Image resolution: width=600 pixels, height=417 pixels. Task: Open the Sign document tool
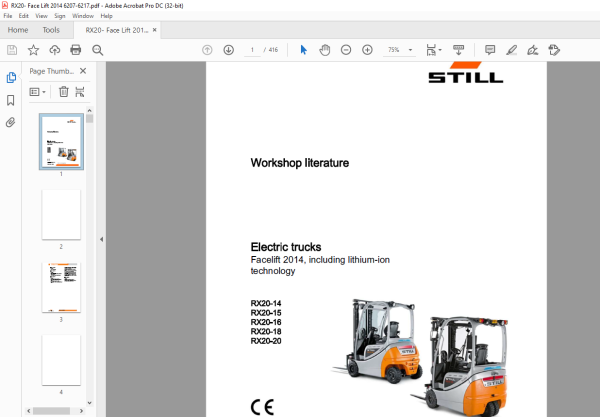click(533, 50)
